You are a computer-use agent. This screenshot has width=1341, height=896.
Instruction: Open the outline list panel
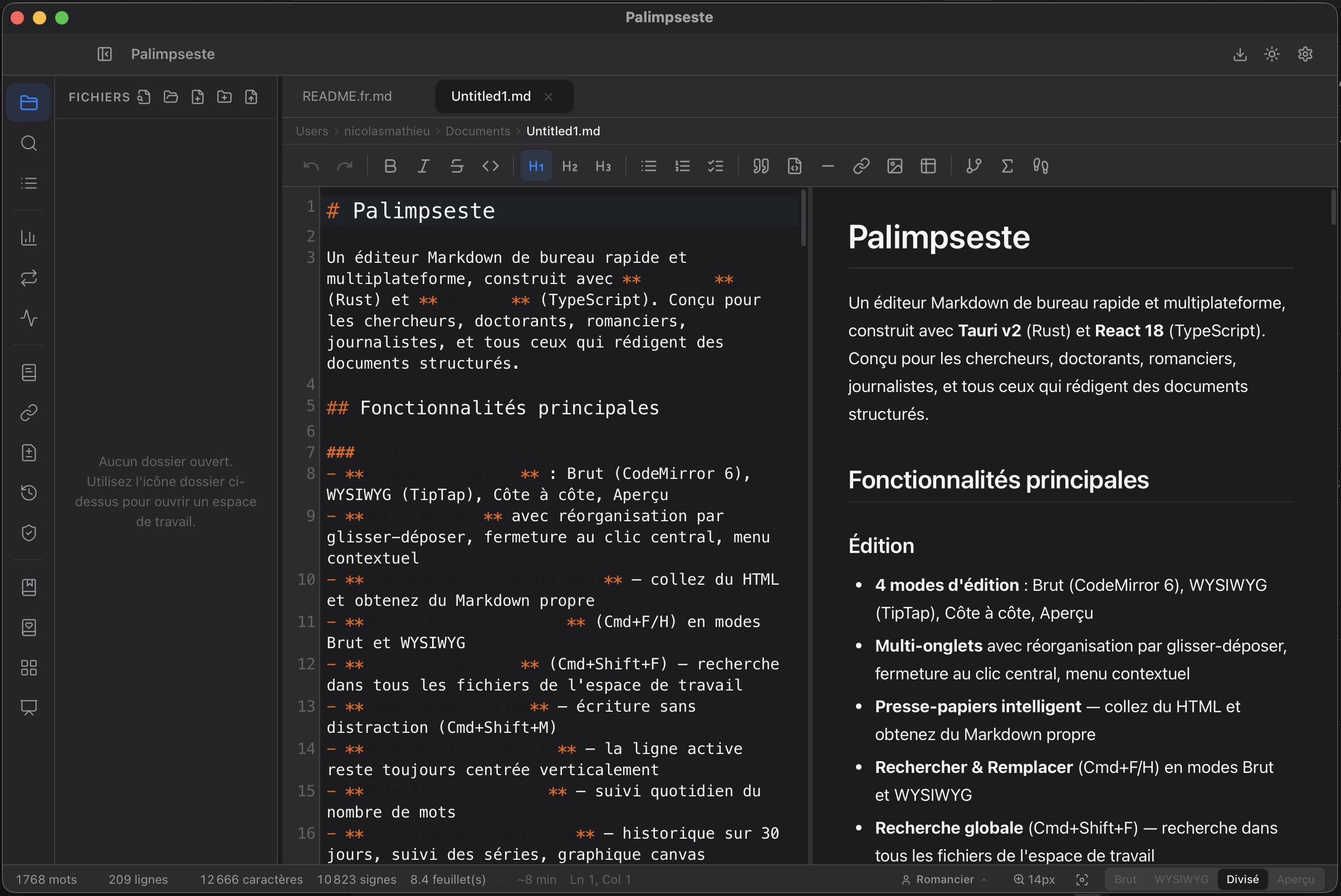(x=28, y=183)
